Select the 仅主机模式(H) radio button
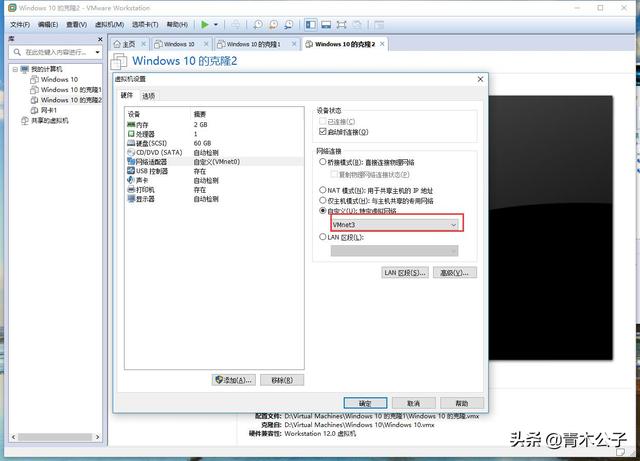Screen dimensions: 640x461 coord(322,200)
